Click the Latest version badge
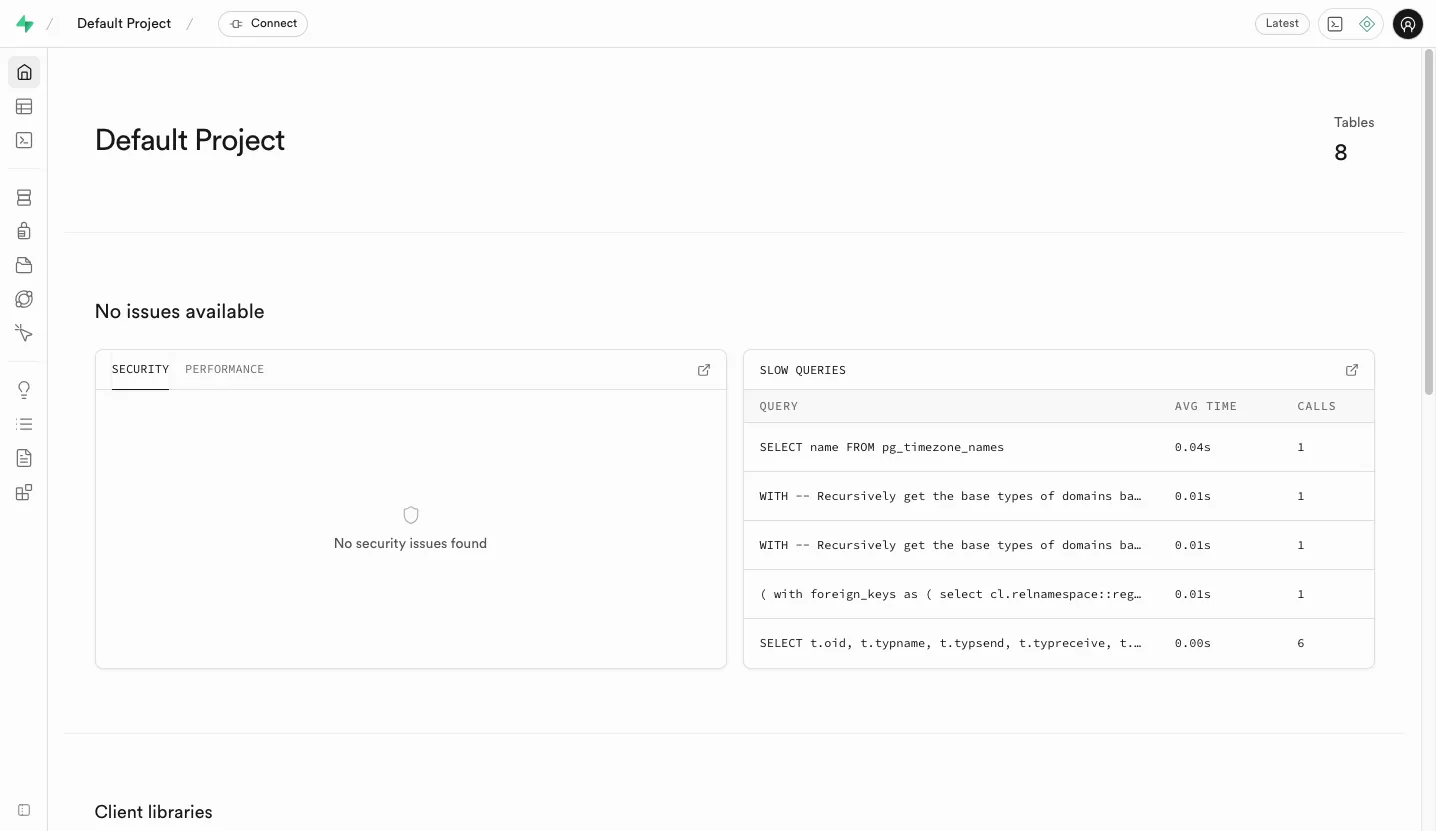This screenshot has width=1436, height=831. point(1281,24)
